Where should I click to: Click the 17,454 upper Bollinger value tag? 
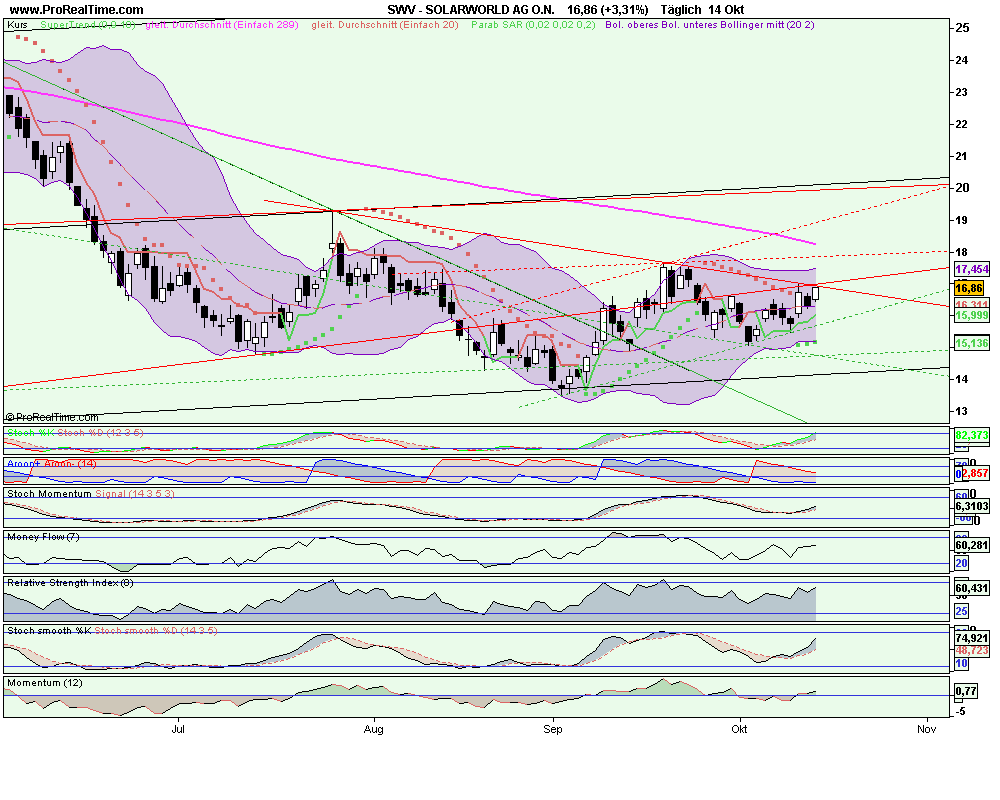coord(971,269)
